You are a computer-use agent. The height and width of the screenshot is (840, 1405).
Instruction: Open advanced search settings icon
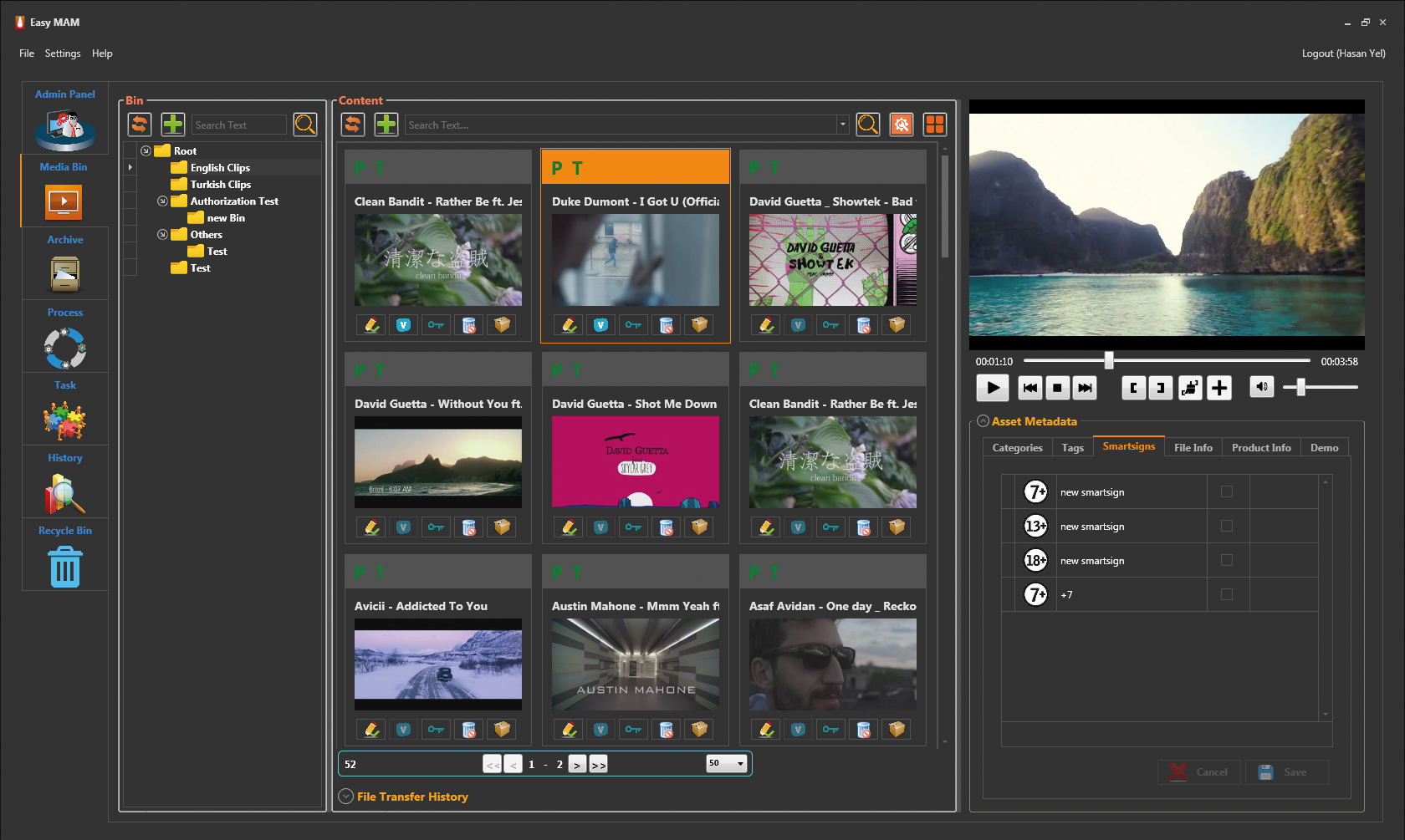[x=902, y=125]
